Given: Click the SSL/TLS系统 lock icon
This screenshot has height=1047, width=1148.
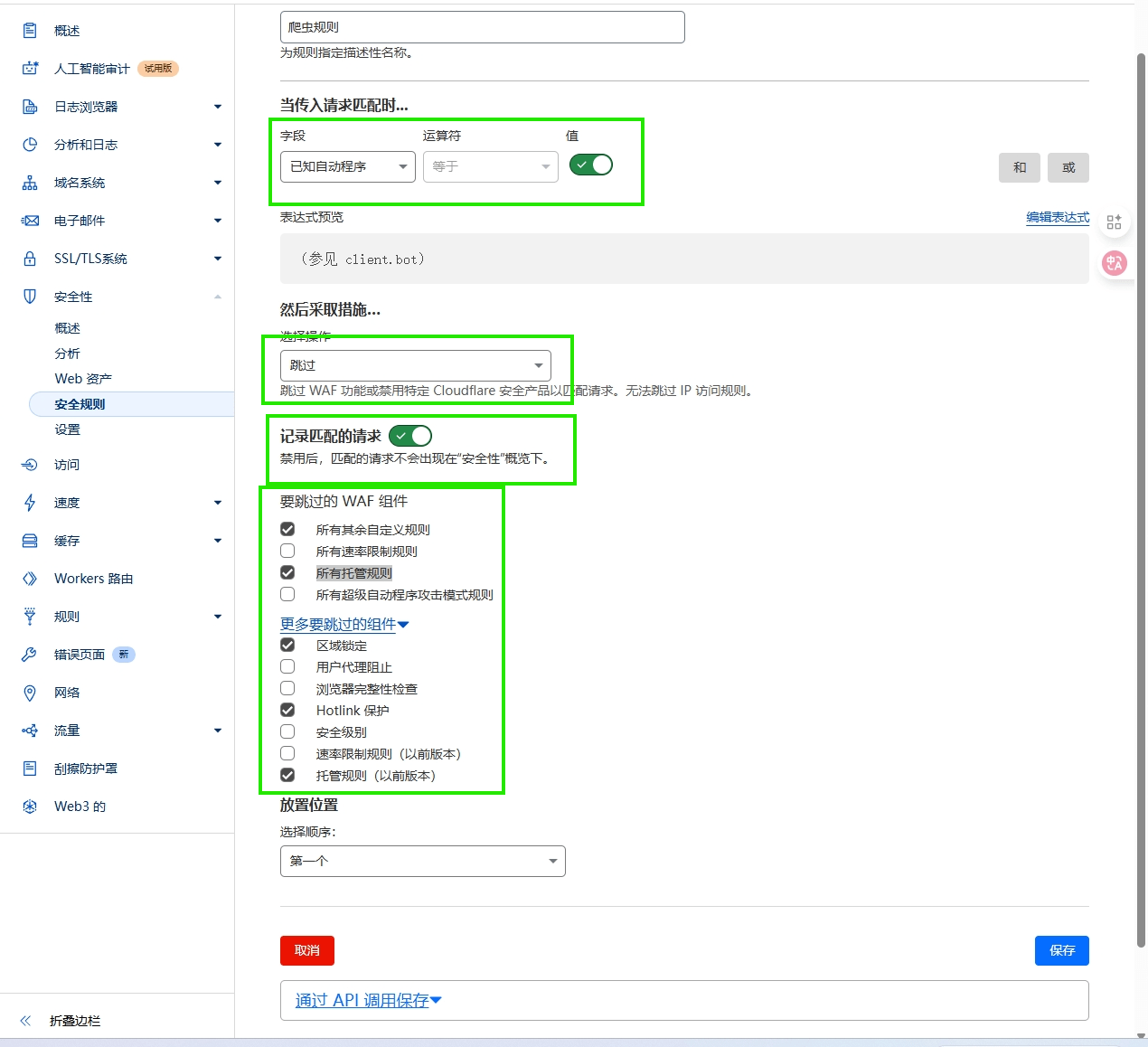Looking at the screenshot, I should (x=30, y=259).
